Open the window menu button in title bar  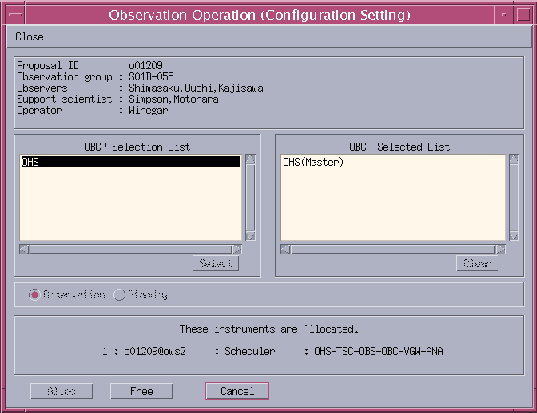15,15
